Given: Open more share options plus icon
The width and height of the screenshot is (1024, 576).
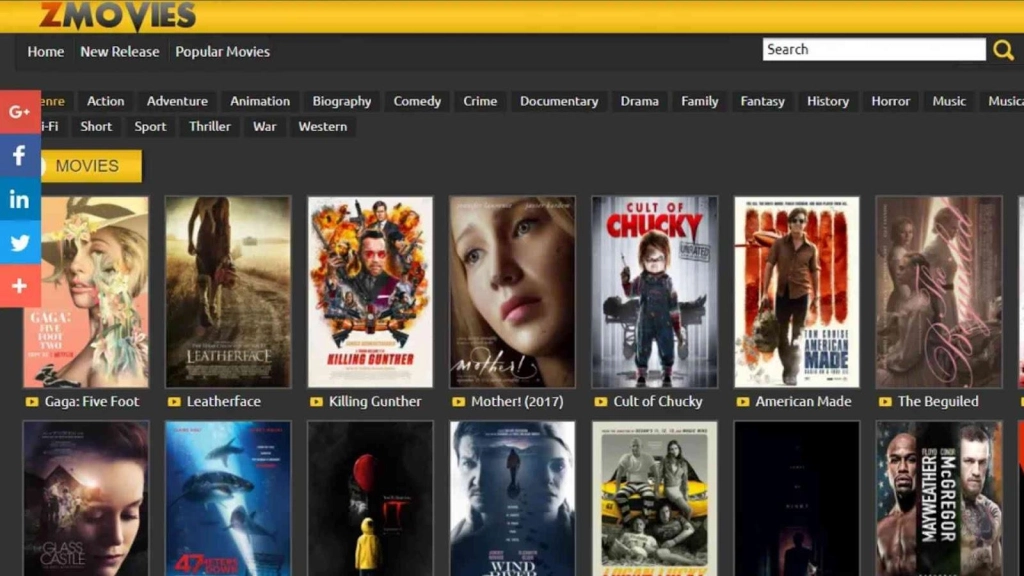Looking at the screenshot, I should (20, 286).
